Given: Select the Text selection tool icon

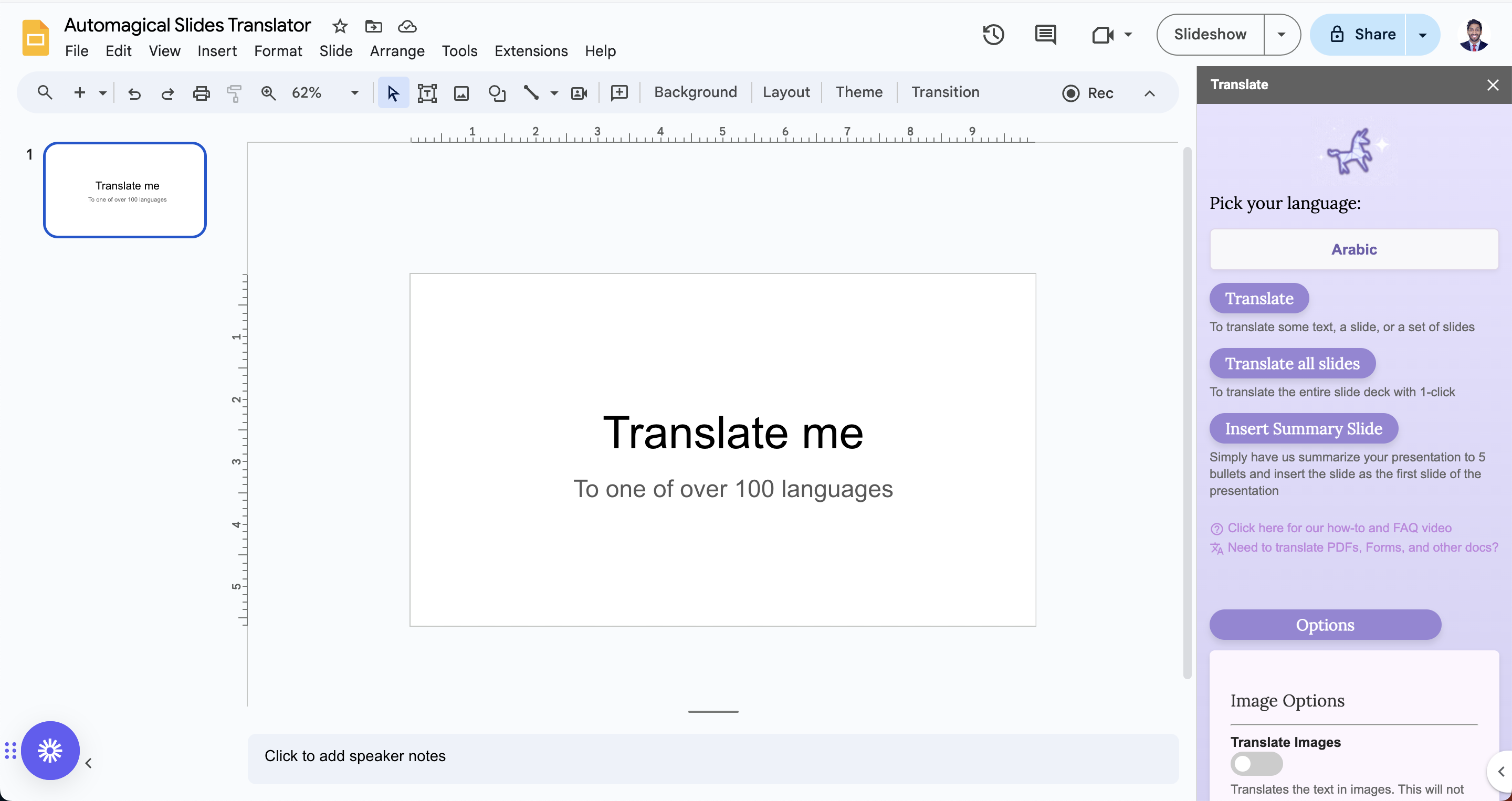Looking at the screenshot, I should tap(427, 92).
